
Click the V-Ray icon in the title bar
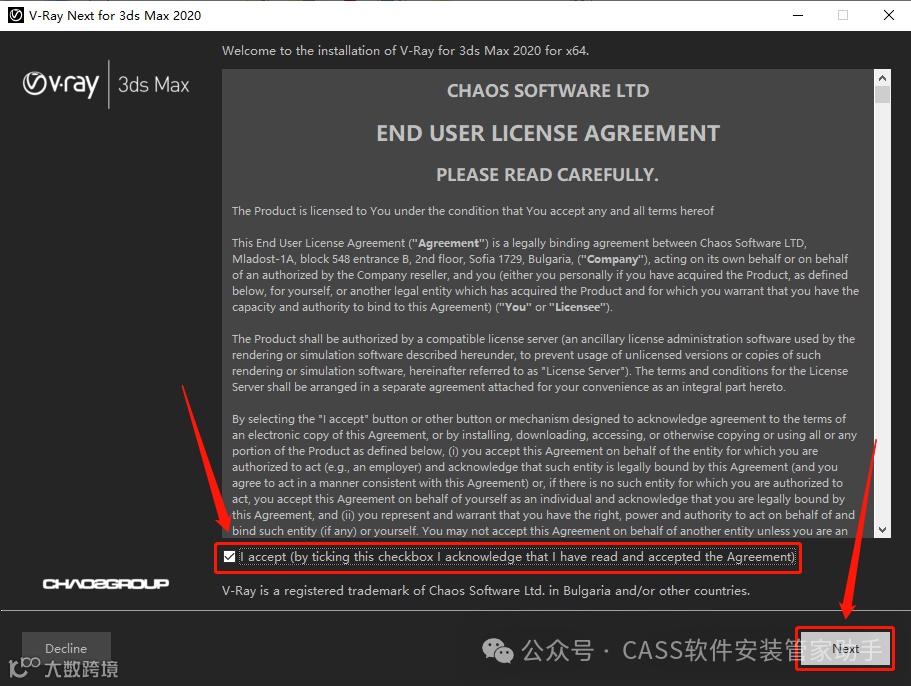[16, 15]
